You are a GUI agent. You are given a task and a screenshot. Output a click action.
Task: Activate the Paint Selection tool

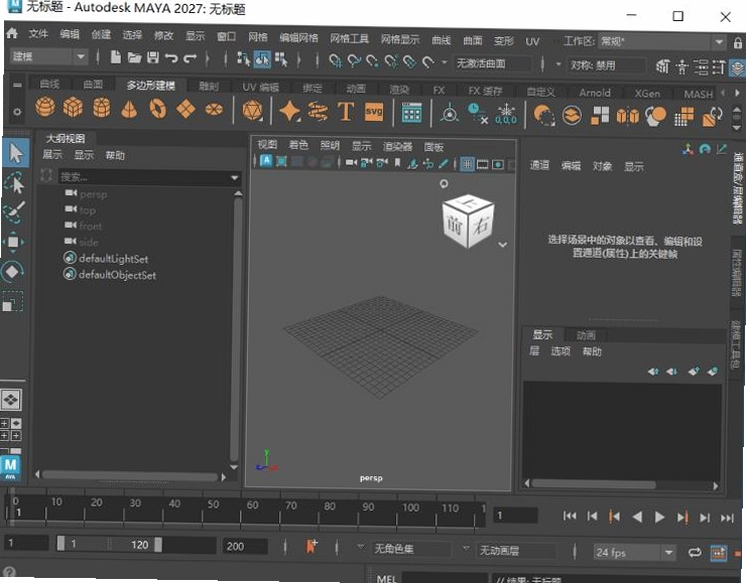(14, 212)
